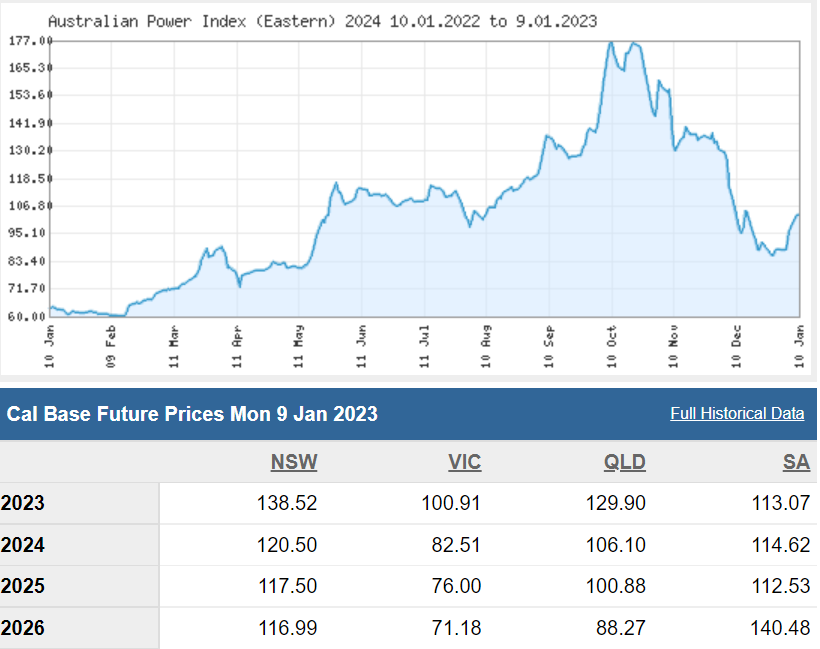Select the SA 2026 price 140.48
820x649 pixels.
click(780, 629)
